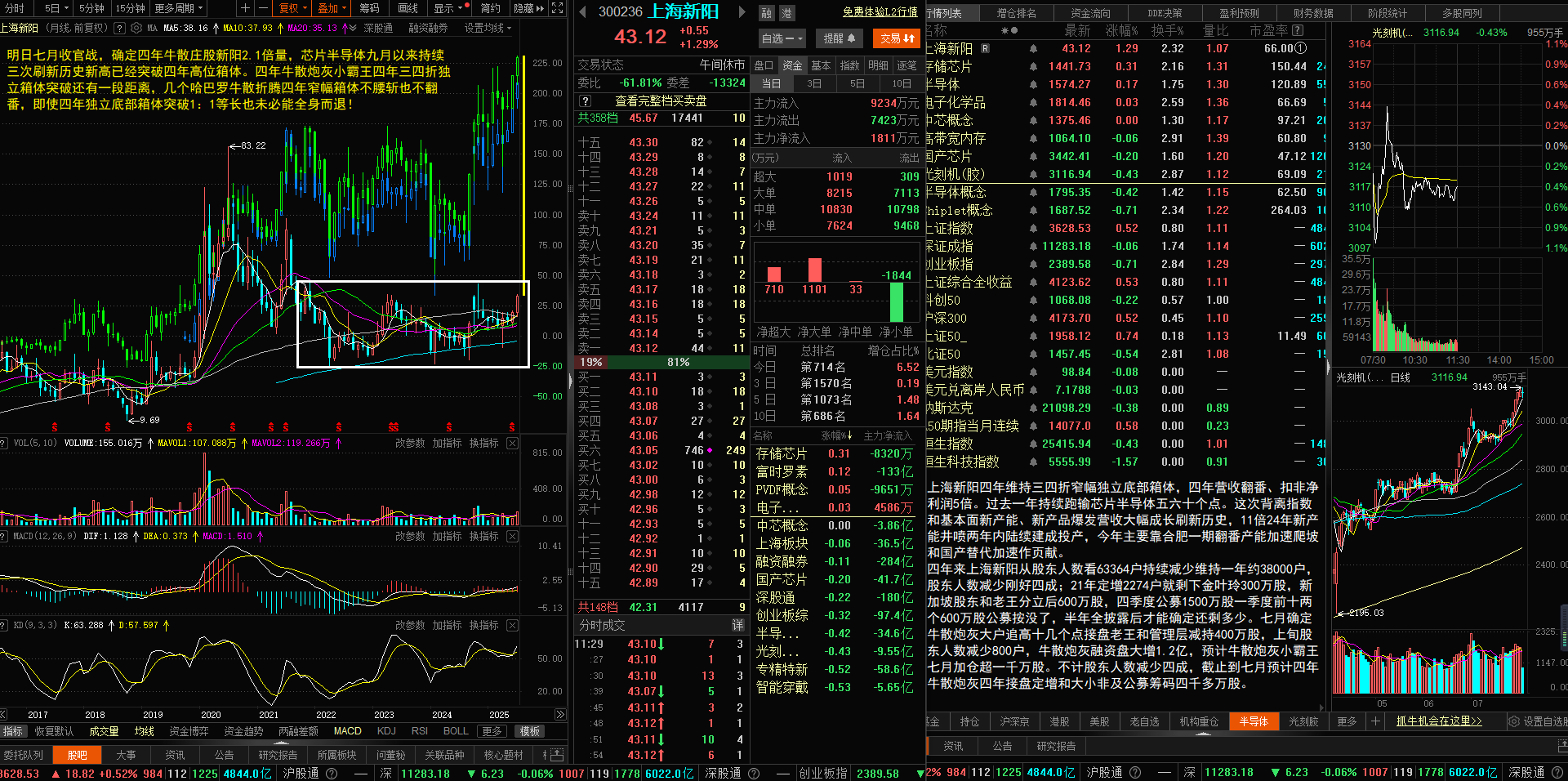Screen dimensions: 1568x781
Task: Click the 融 margin-trading badge
Action: [x=766, y=13]
